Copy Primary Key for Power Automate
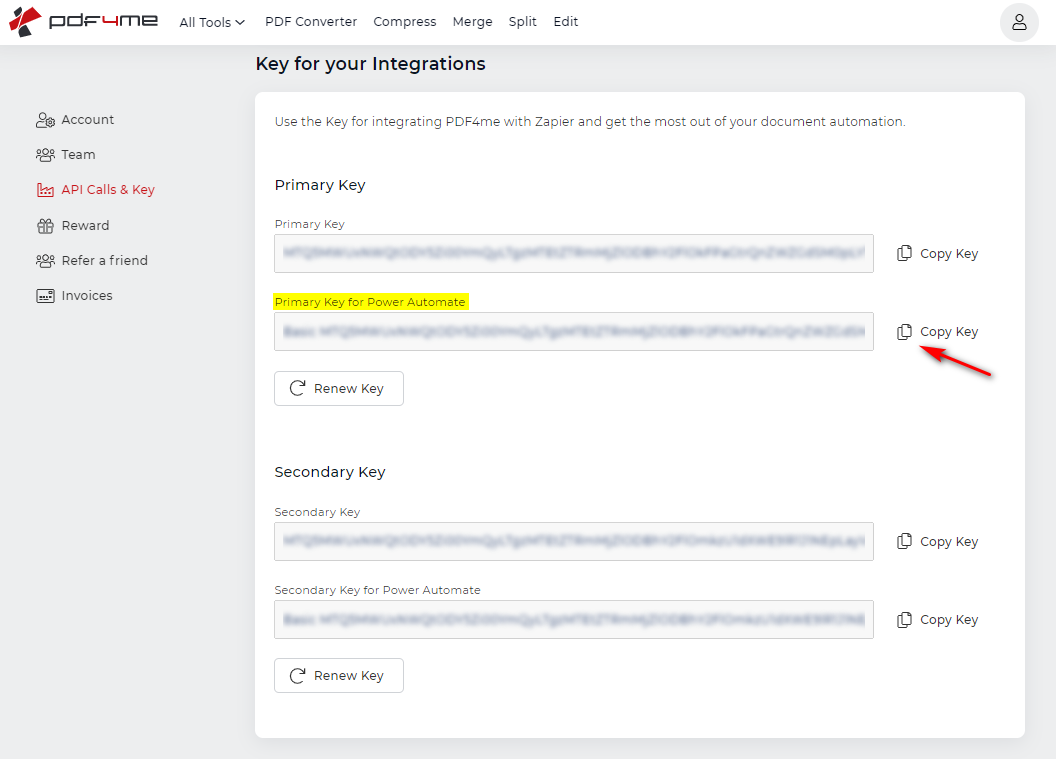 tap(937, 332)
